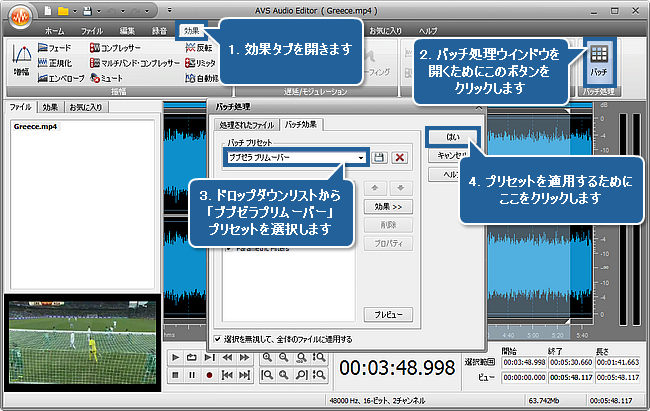Delete batch preset with red X icon
This screenshot has width=650, height=411.
point(400,158)
